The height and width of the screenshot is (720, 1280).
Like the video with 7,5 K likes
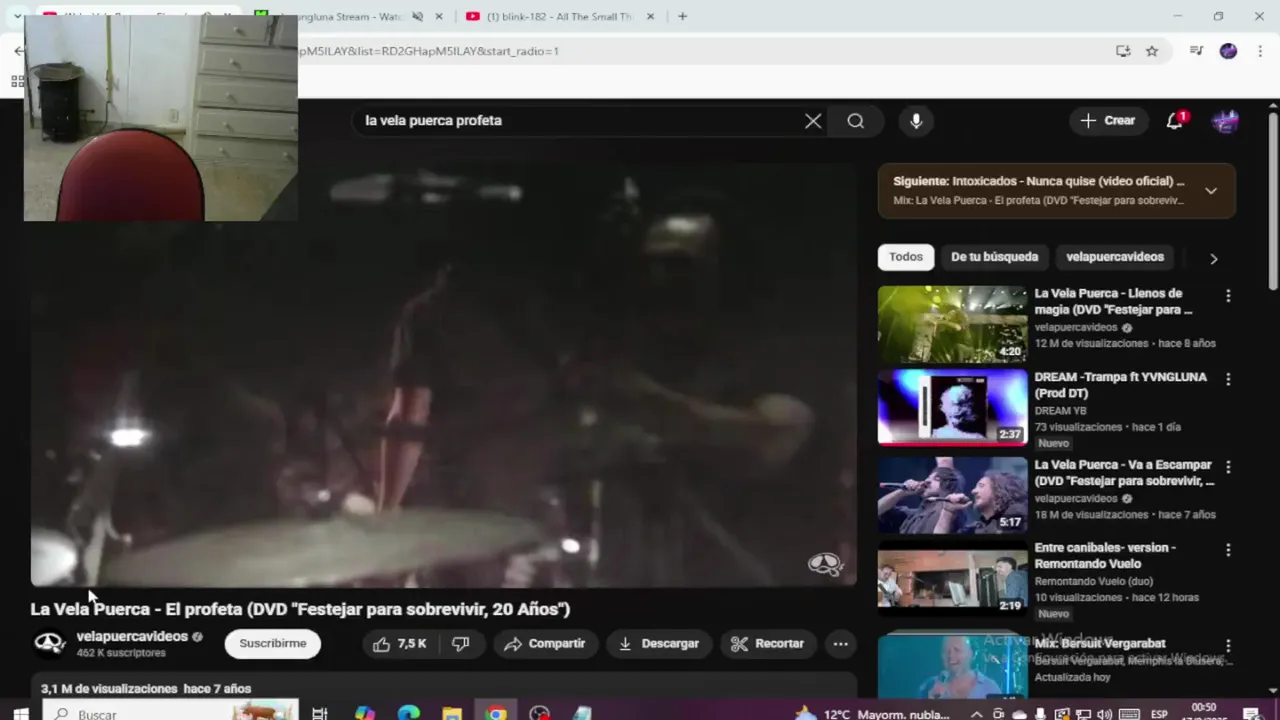(x=400, y=644)
